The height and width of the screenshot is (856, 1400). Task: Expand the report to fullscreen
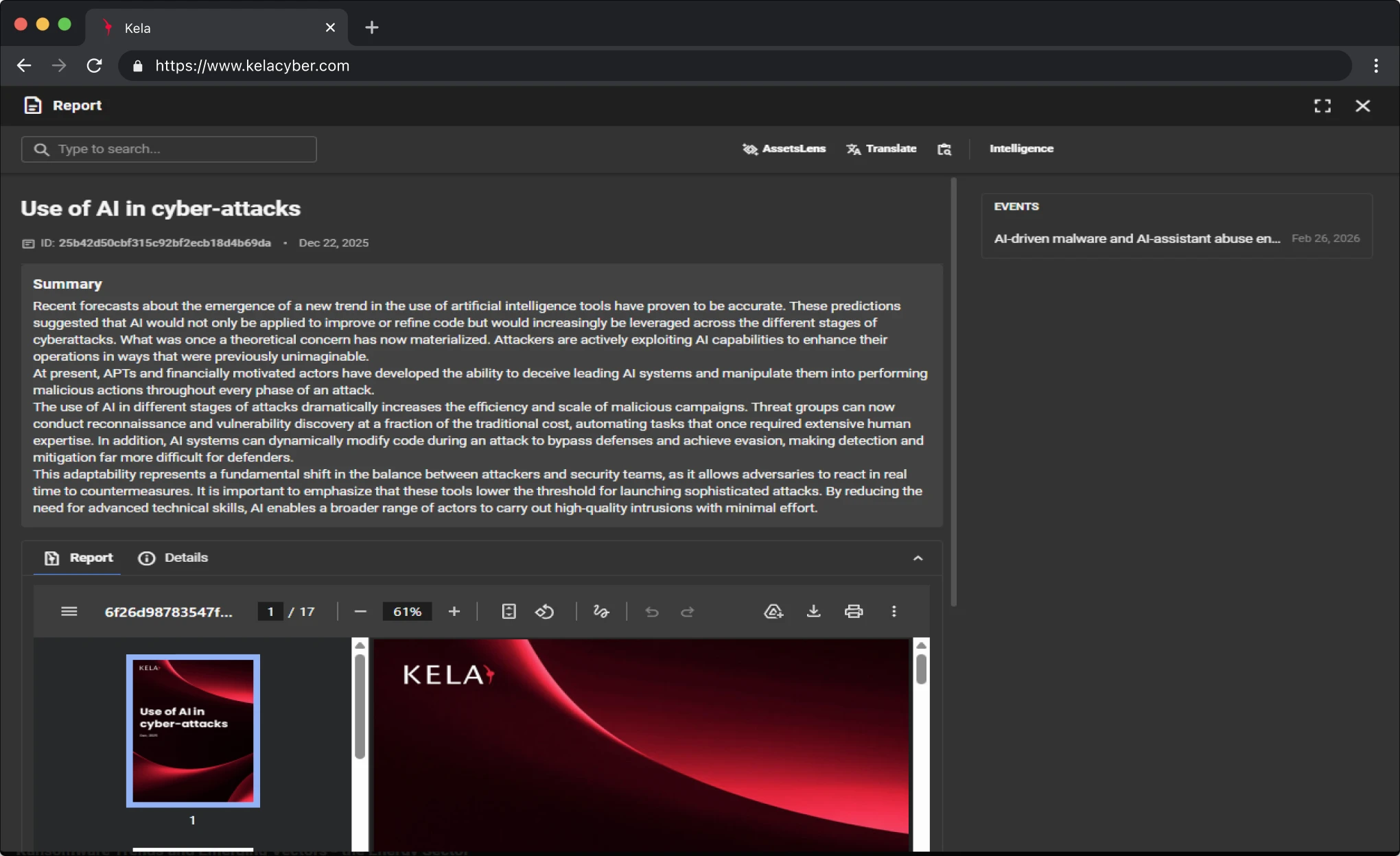point(1322,106)
